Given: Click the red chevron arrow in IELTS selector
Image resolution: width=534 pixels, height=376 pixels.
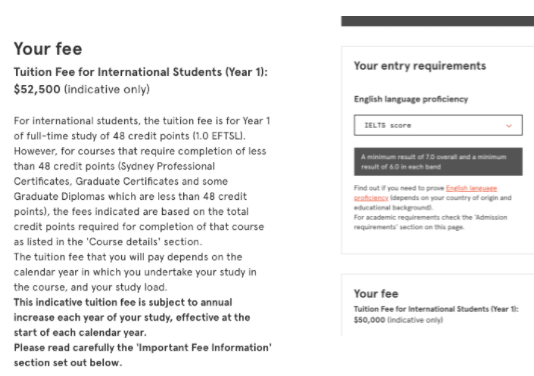Looking at the screenshot, I should [509, 126].
